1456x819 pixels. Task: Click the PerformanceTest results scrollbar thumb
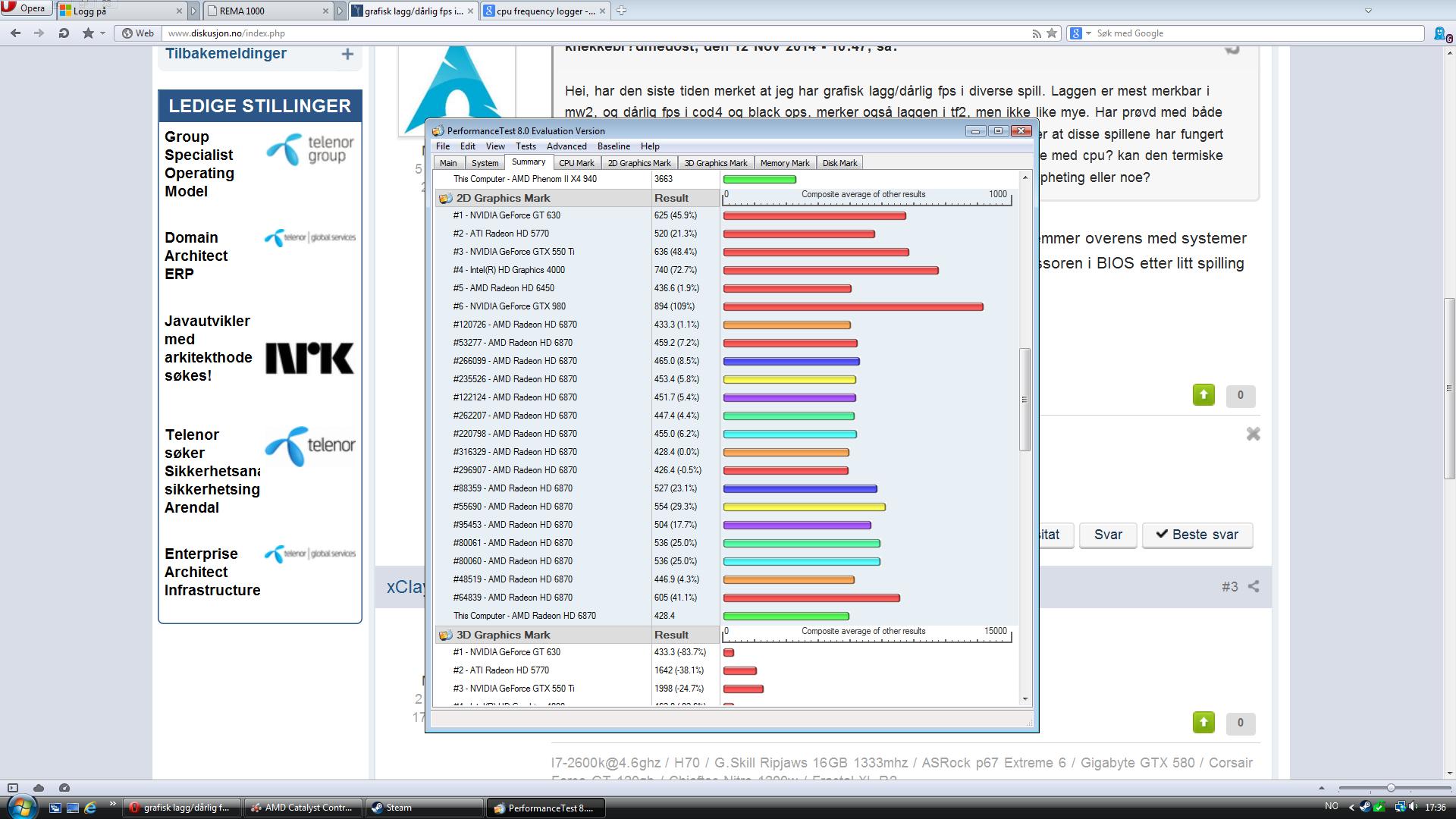coord(1025,399)
